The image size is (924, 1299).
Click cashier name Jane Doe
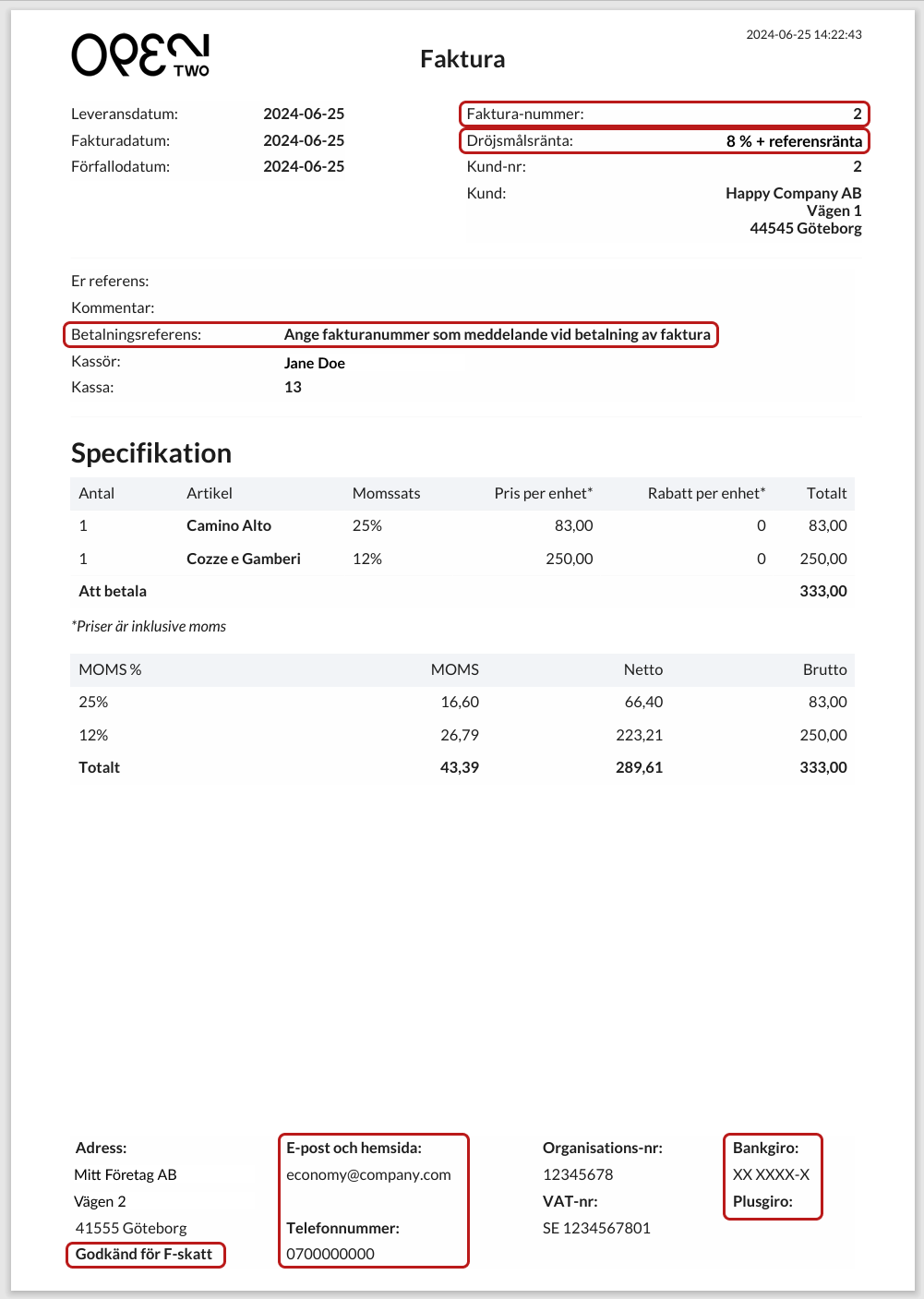pyautogui.click(x=315, y=363)
